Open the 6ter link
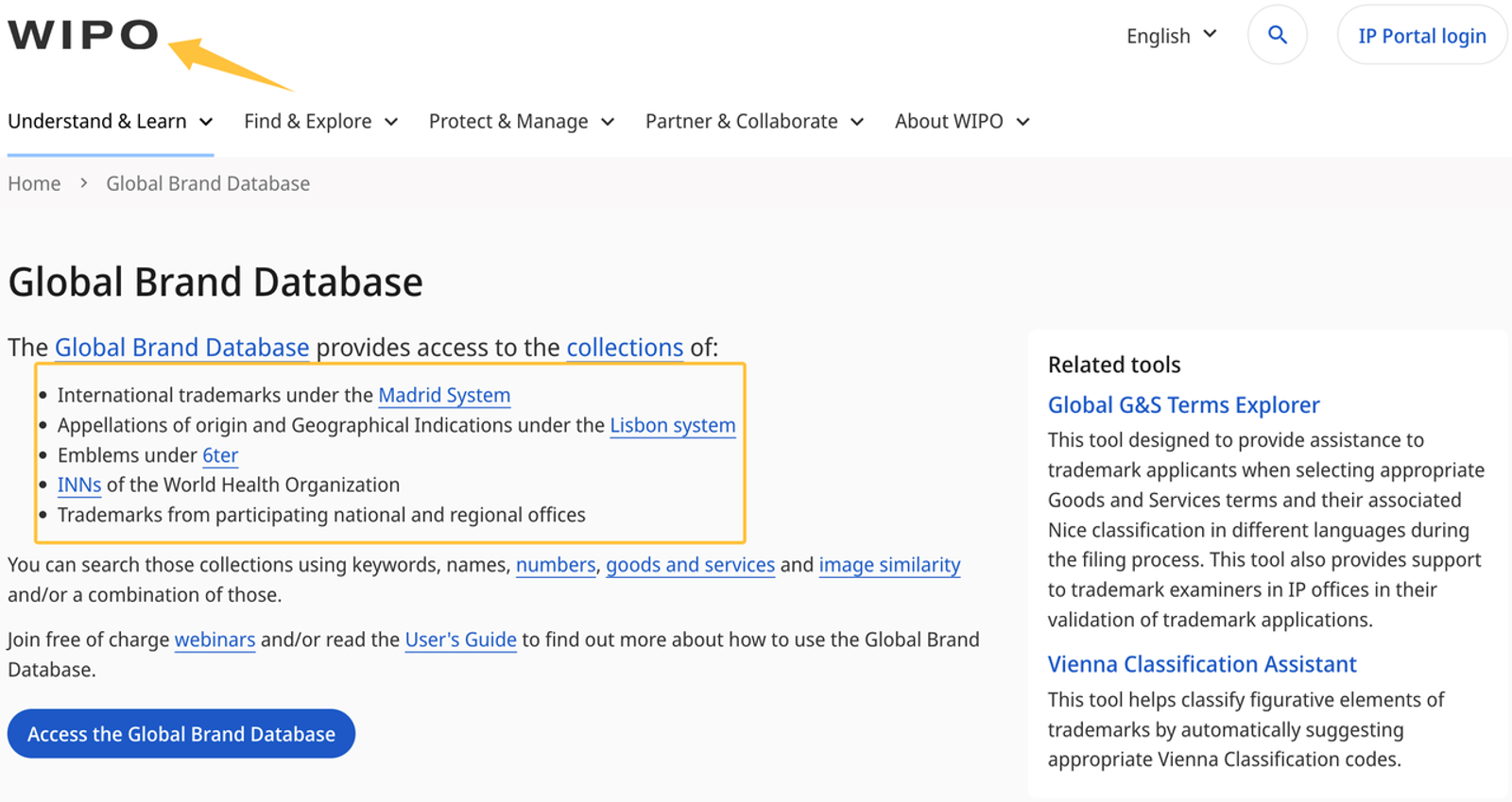Image resolution: width=1512 pixels, height=802 pixels. click(x=220, y=455)
